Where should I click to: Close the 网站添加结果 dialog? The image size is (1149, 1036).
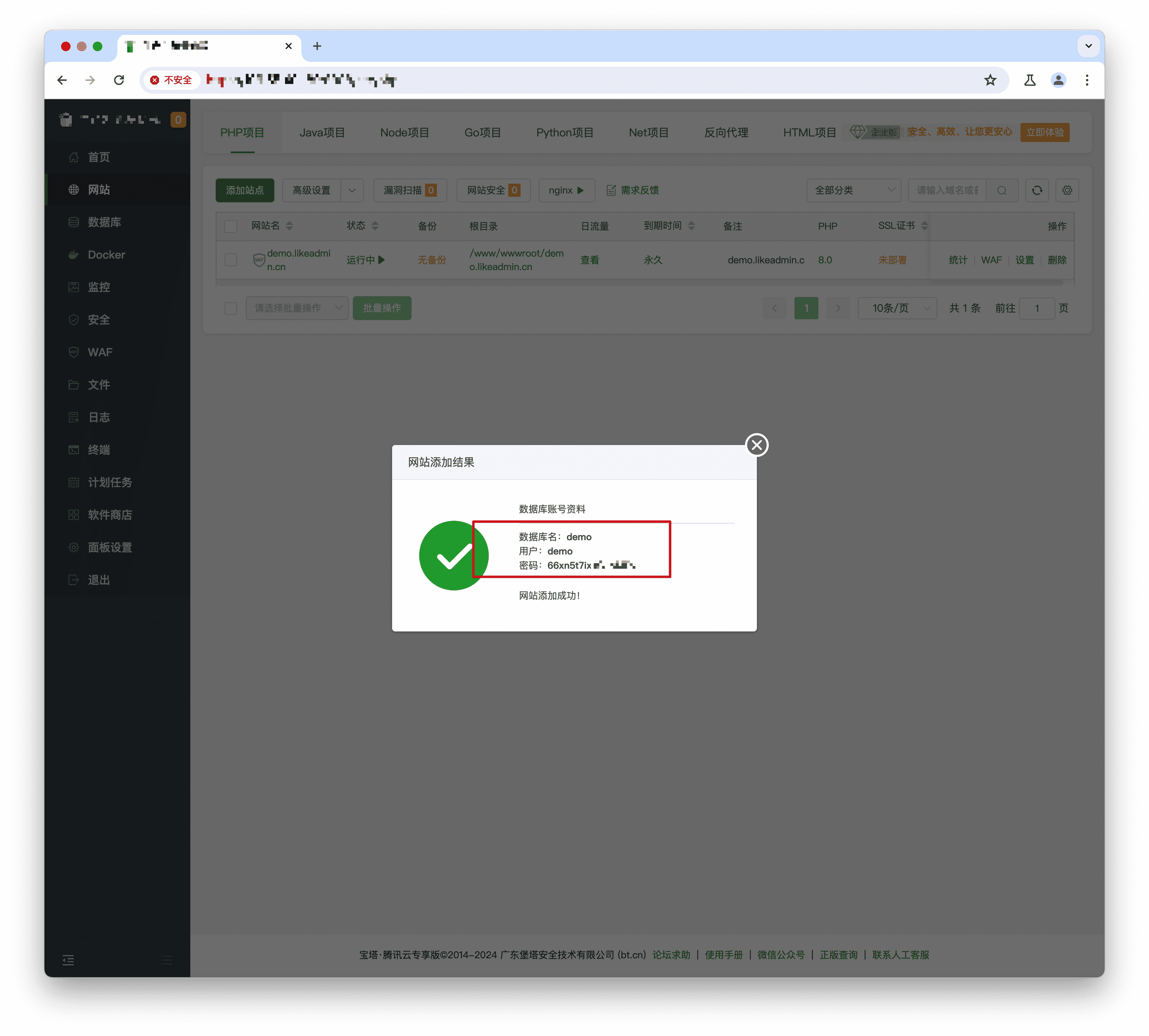pyautogui.click(x=757, y=446)
